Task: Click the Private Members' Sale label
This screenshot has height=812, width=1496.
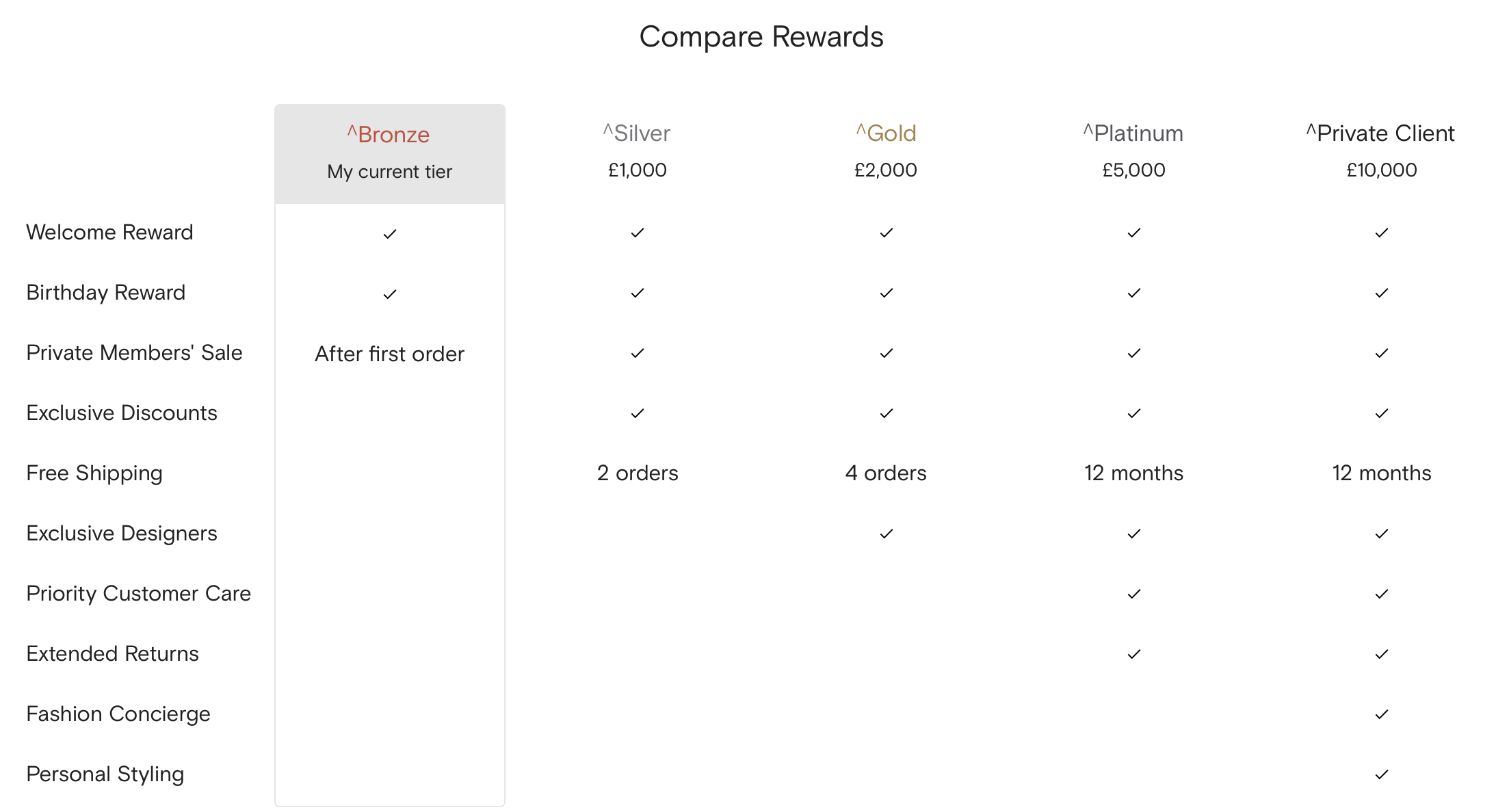Action: pos(134,353)
